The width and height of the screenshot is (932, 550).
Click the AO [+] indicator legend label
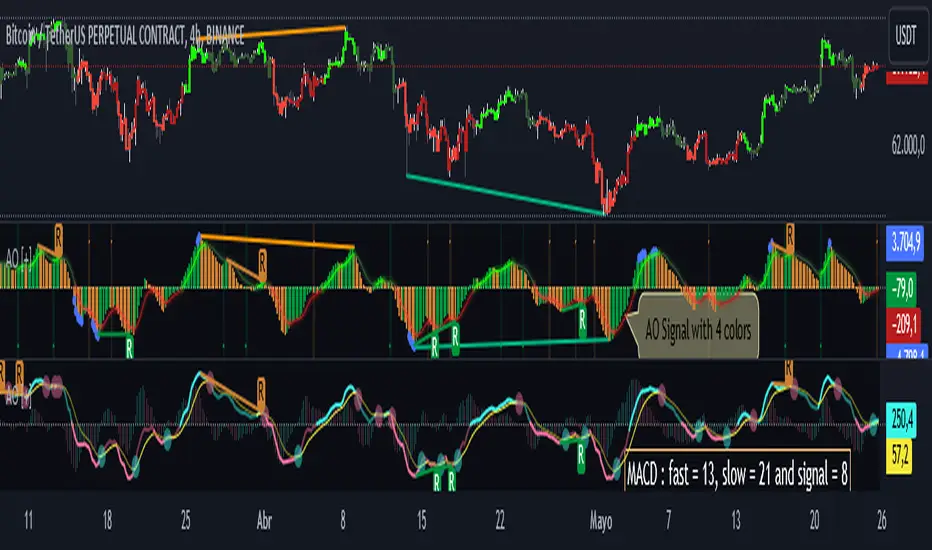point(19,259)
